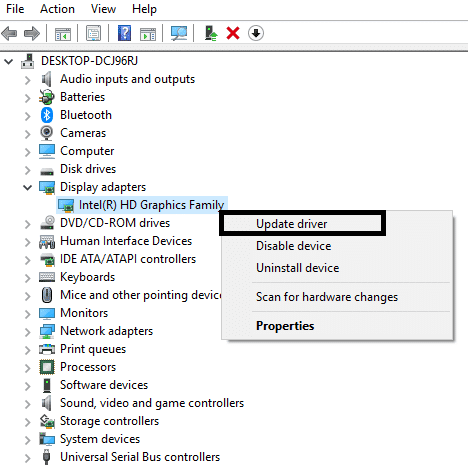
Task: Click the Storage controllers icon
Action: click(47, 421)
